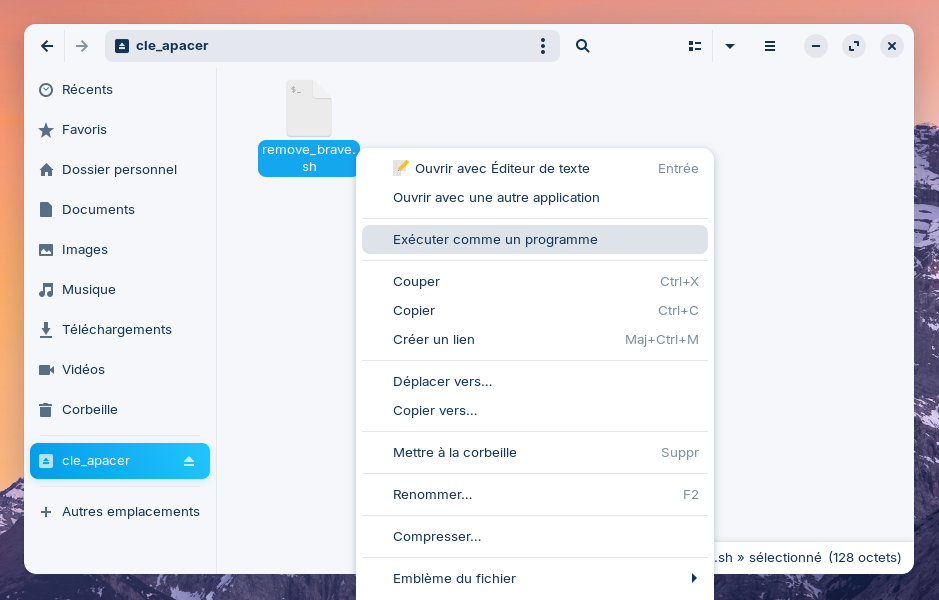Choose Copier vers... in the context menu
This screenshot has height=600, width=939.
[535, 411]
